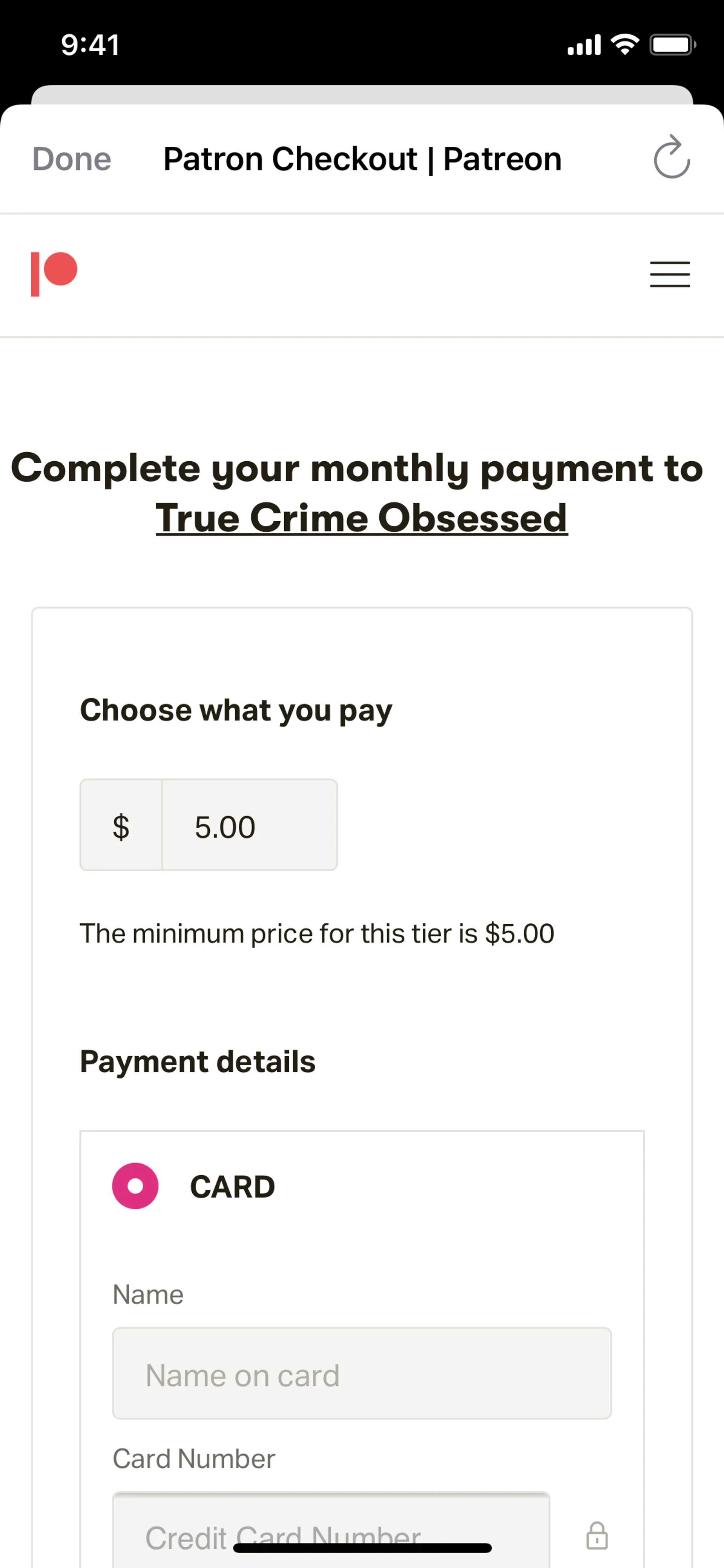Screen dimensions: 724x1568
Task: Tap the cellular signal bars icon
Action: (583, 45)
